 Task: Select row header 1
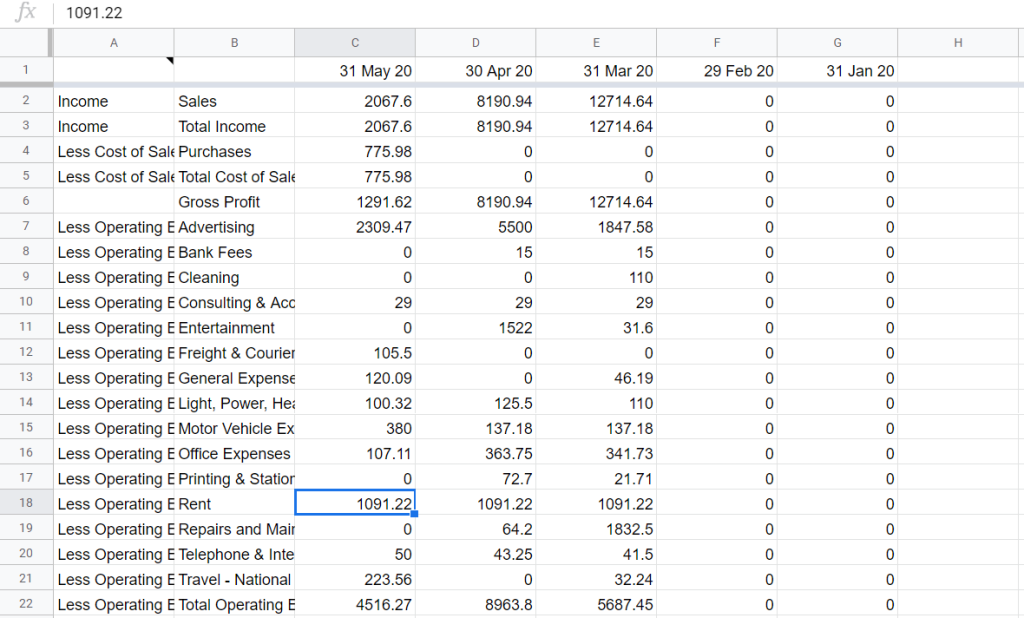tap(26, 71)
